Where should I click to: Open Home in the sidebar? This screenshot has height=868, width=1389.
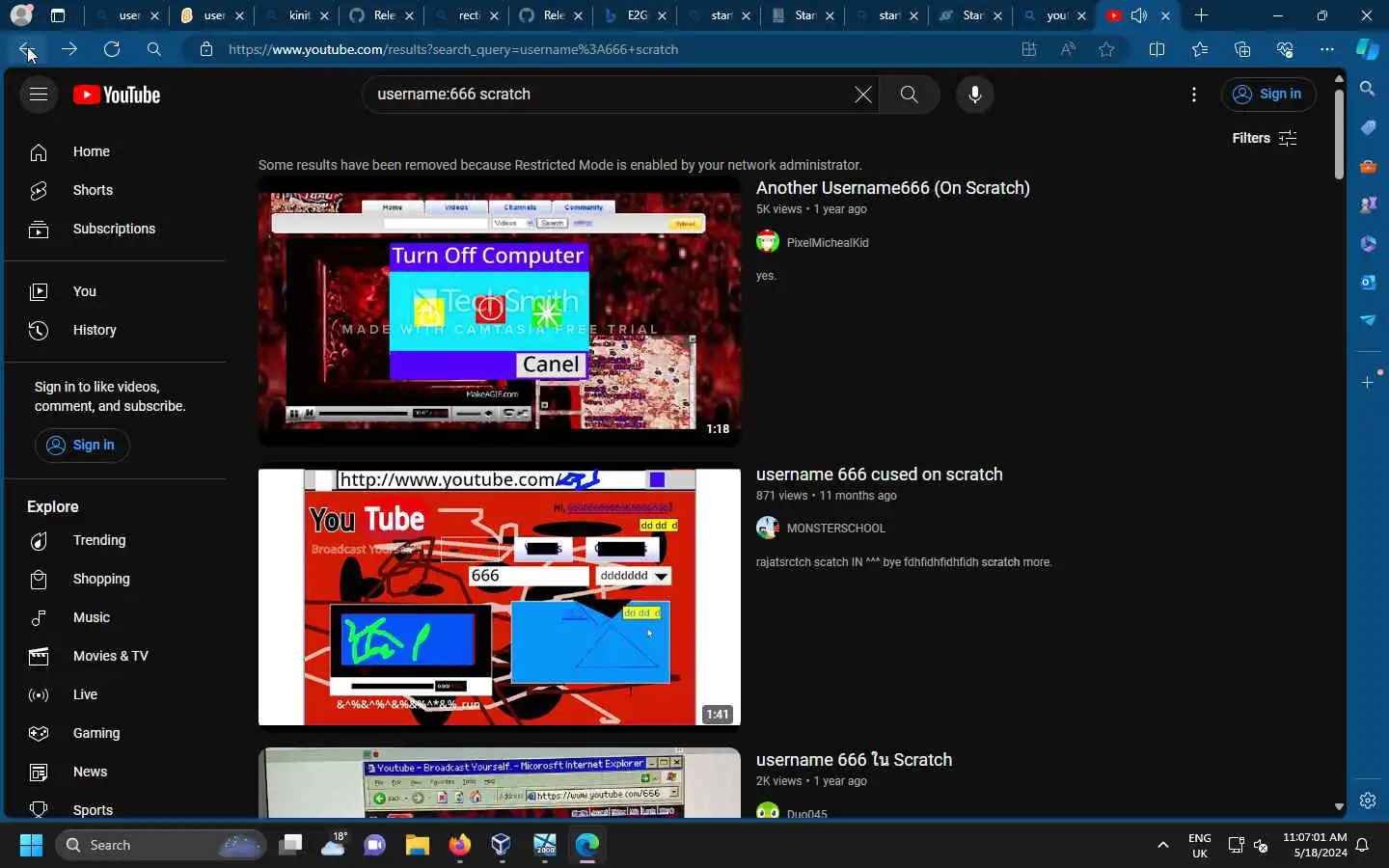pyautogui.click(x=116, y=152)
